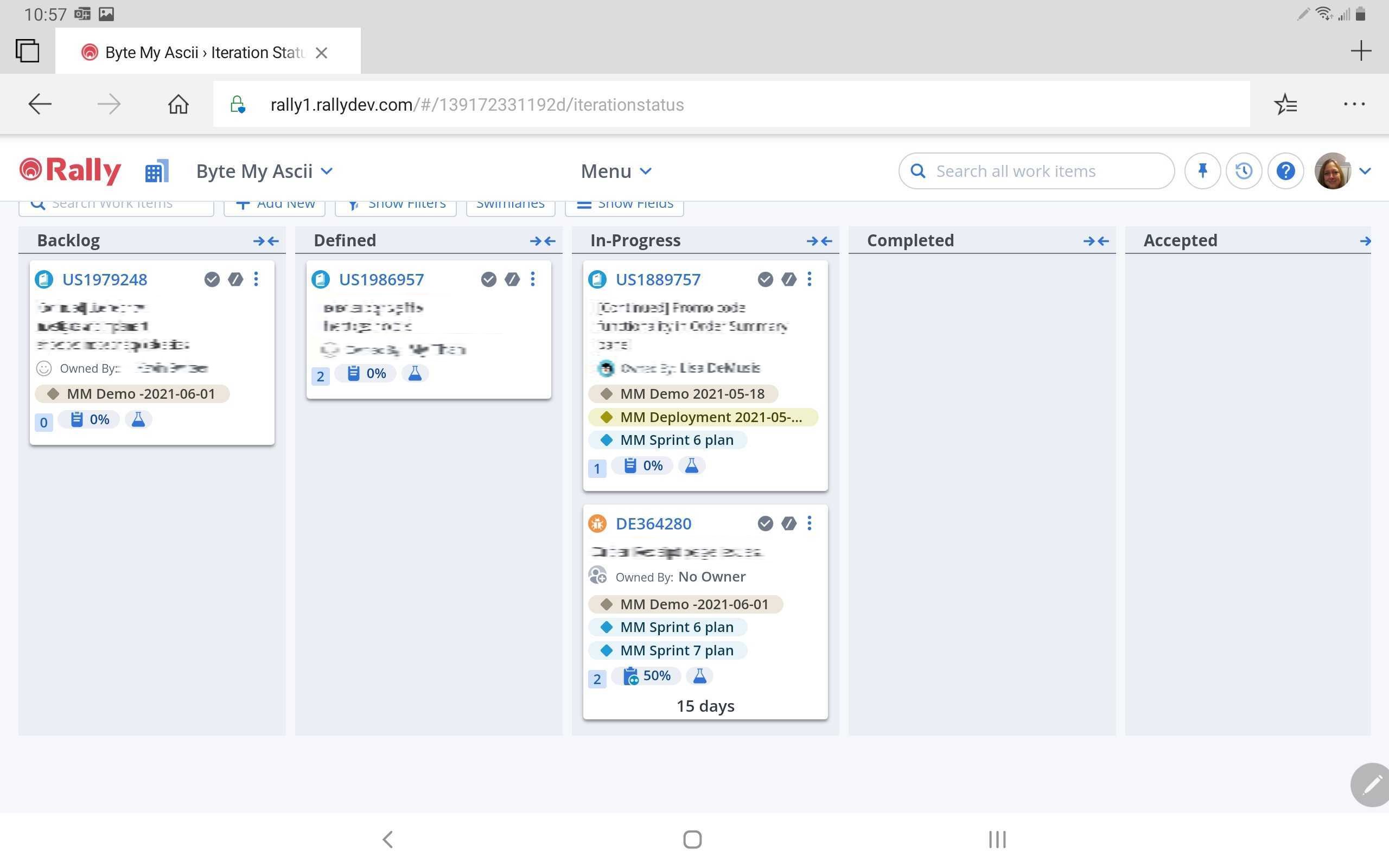Toggle ready checkmark on US1979248

[x=212, y=279]
